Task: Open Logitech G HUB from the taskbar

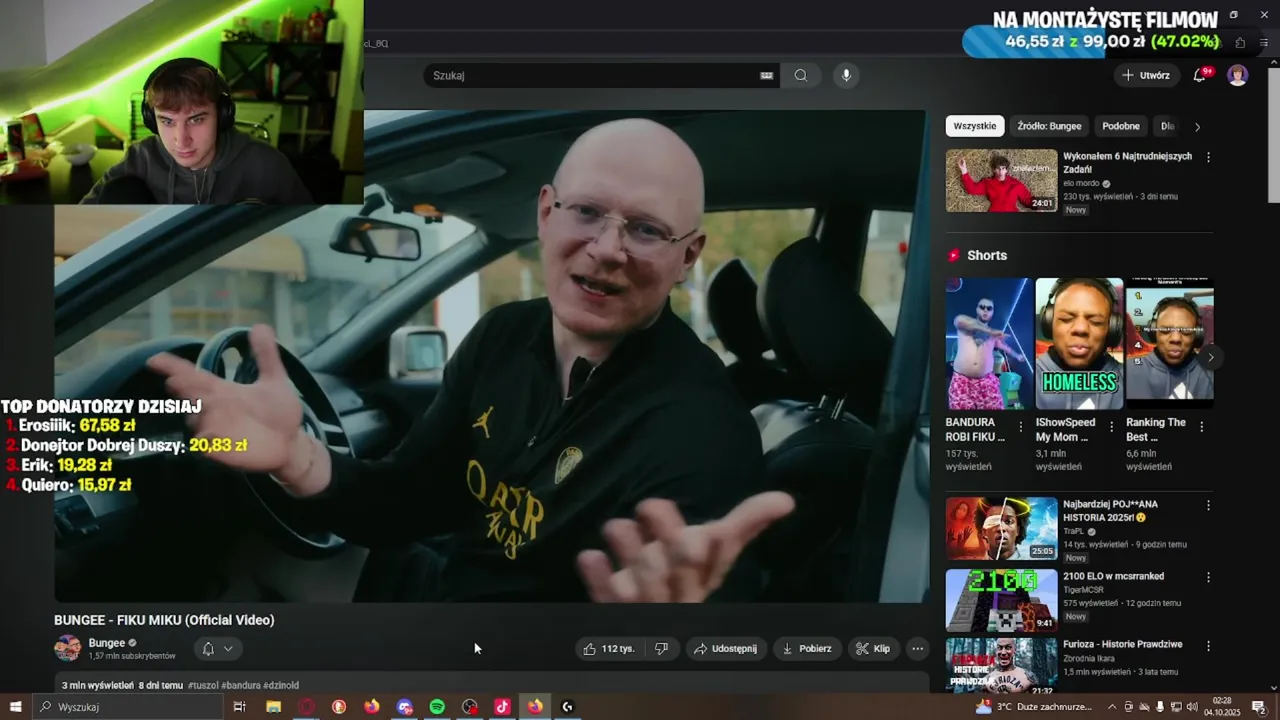Action: 568,707
